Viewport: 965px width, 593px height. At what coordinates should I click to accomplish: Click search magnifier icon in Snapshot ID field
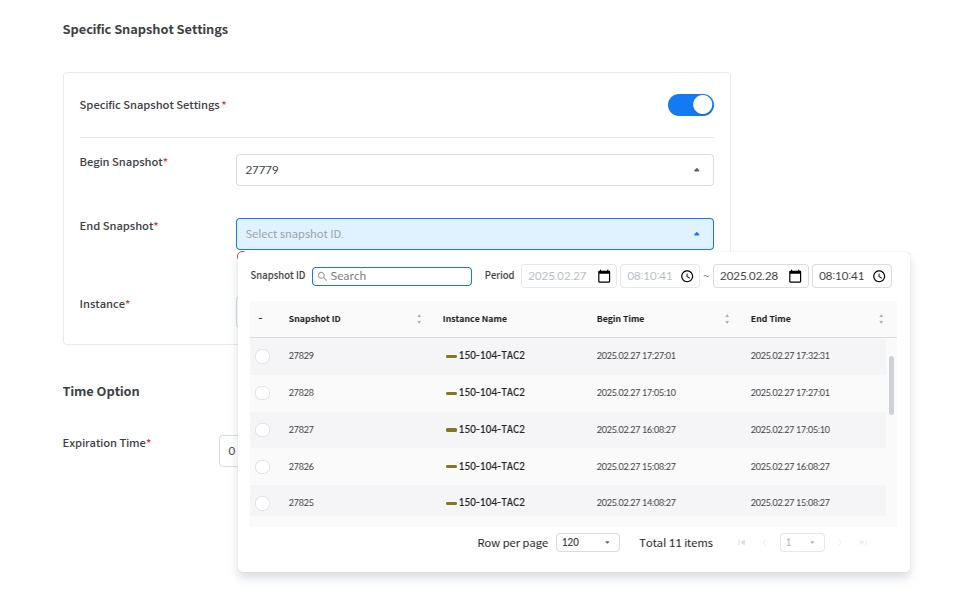coord(322,276)
